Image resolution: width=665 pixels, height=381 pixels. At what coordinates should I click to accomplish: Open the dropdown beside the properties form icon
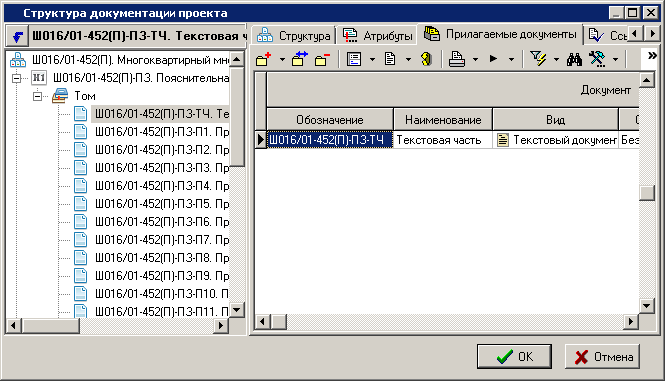point(372,59)
